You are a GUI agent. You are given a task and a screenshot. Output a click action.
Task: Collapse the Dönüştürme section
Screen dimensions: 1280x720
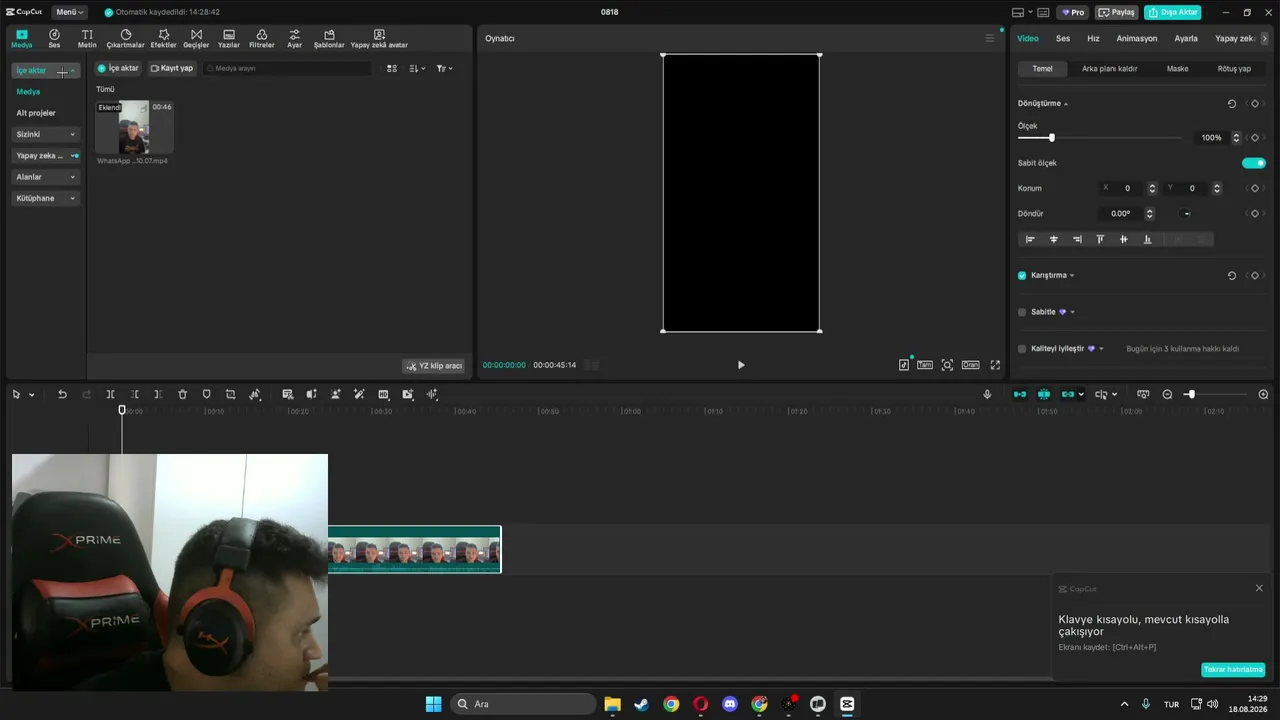(1066, 104)
